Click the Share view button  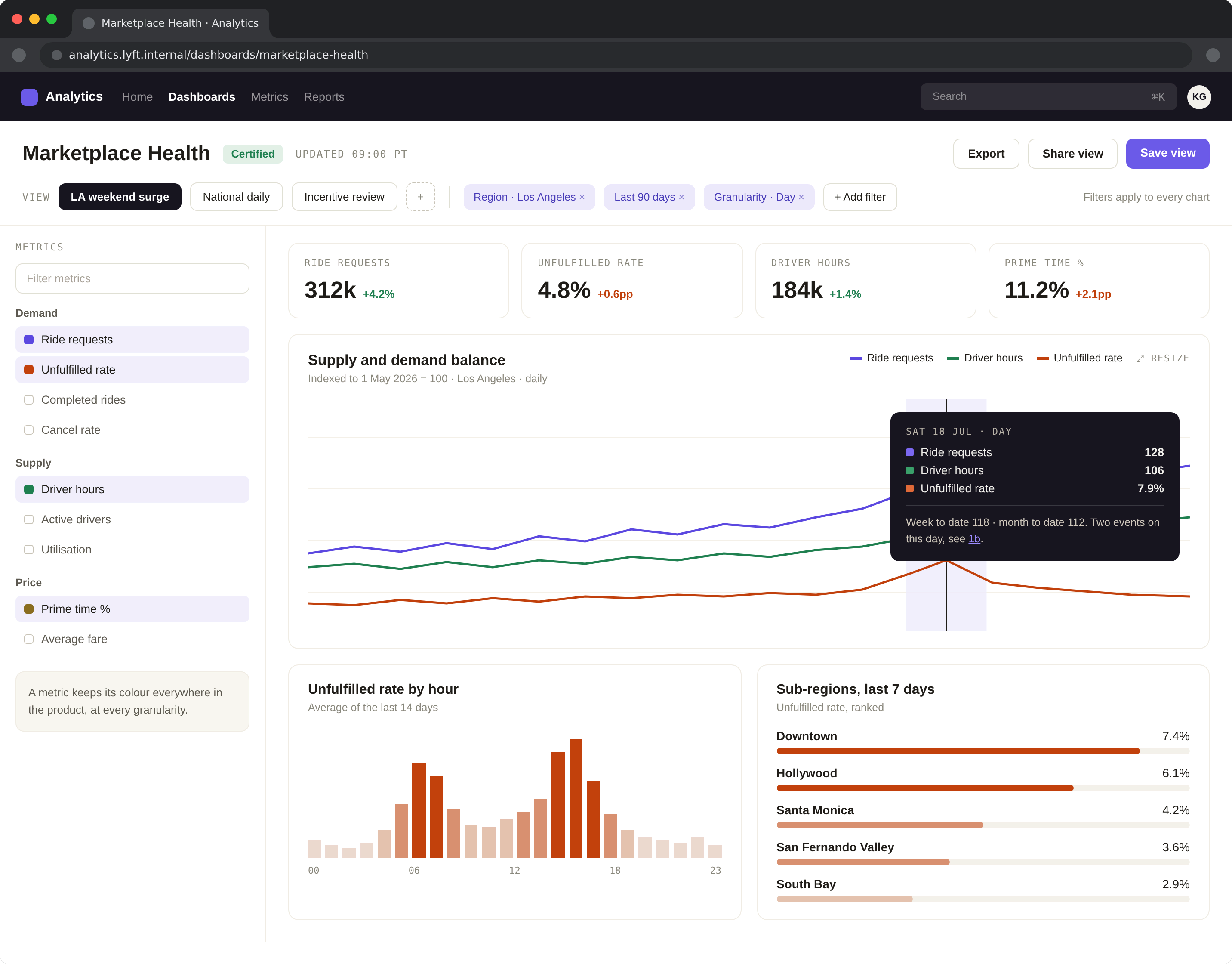click(1072, 154)
